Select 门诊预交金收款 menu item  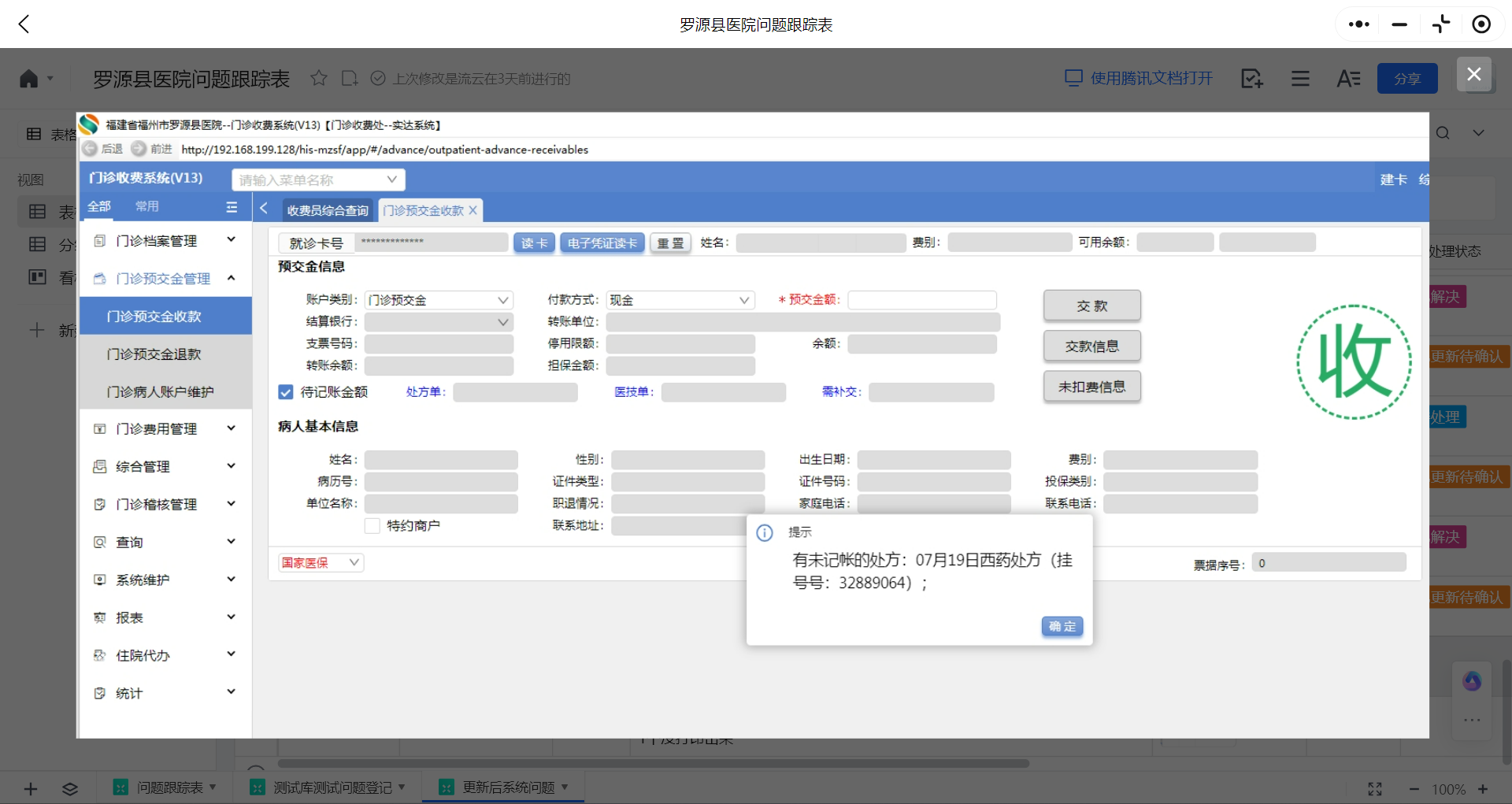point(165,316)
